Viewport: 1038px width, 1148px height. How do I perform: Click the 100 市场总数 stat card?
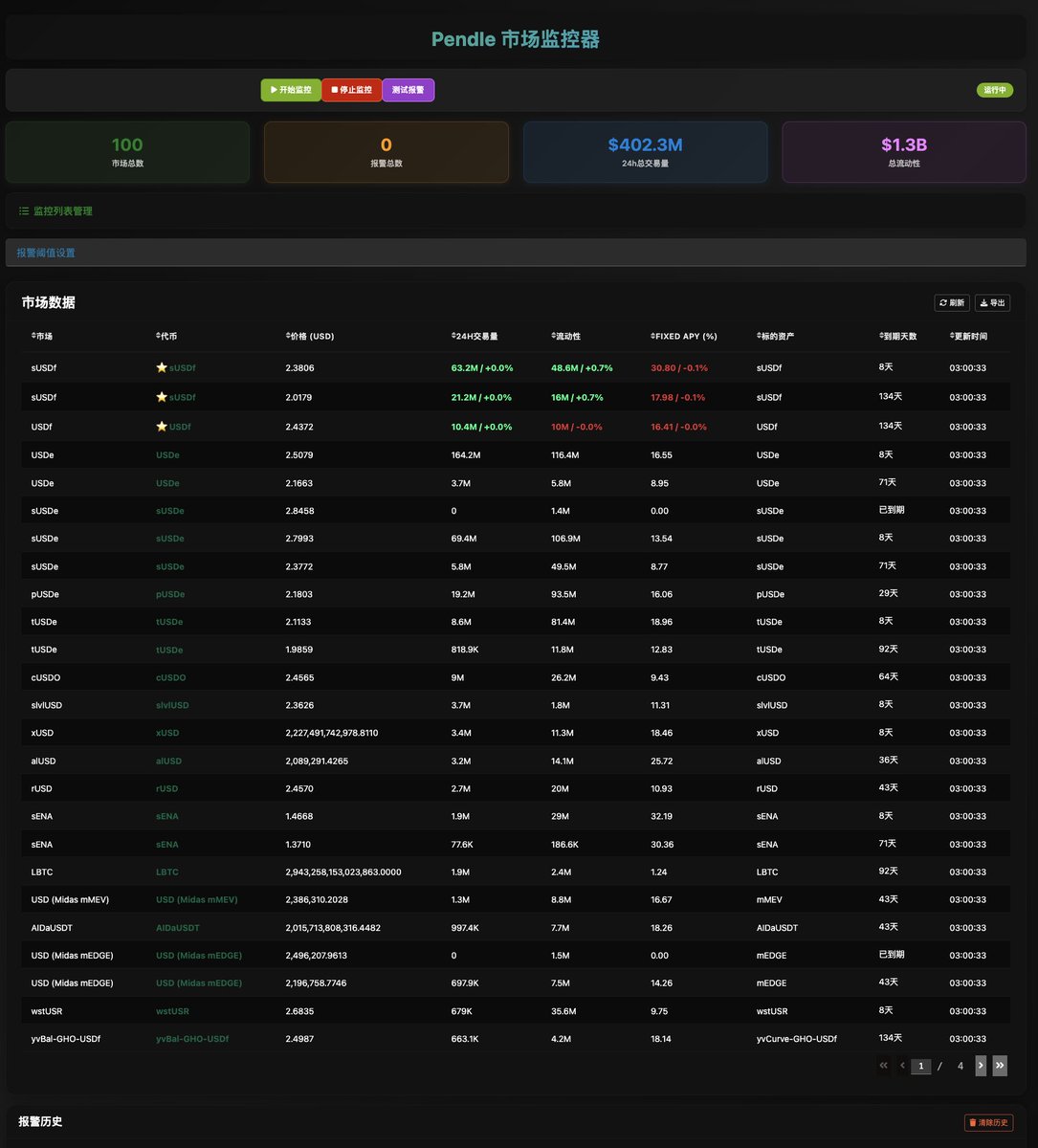pos(127,152)
